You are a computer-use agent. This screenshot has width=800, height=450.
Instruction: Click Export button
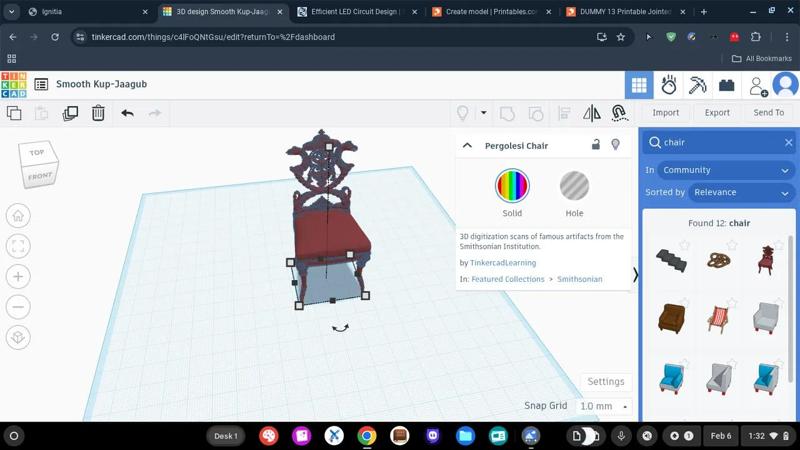717,113
